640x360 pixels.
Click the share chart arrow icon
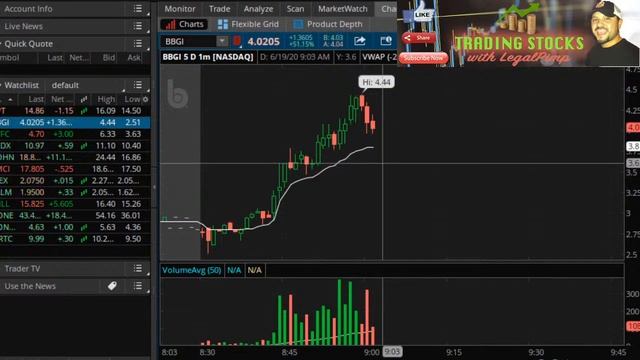(360, 41)
